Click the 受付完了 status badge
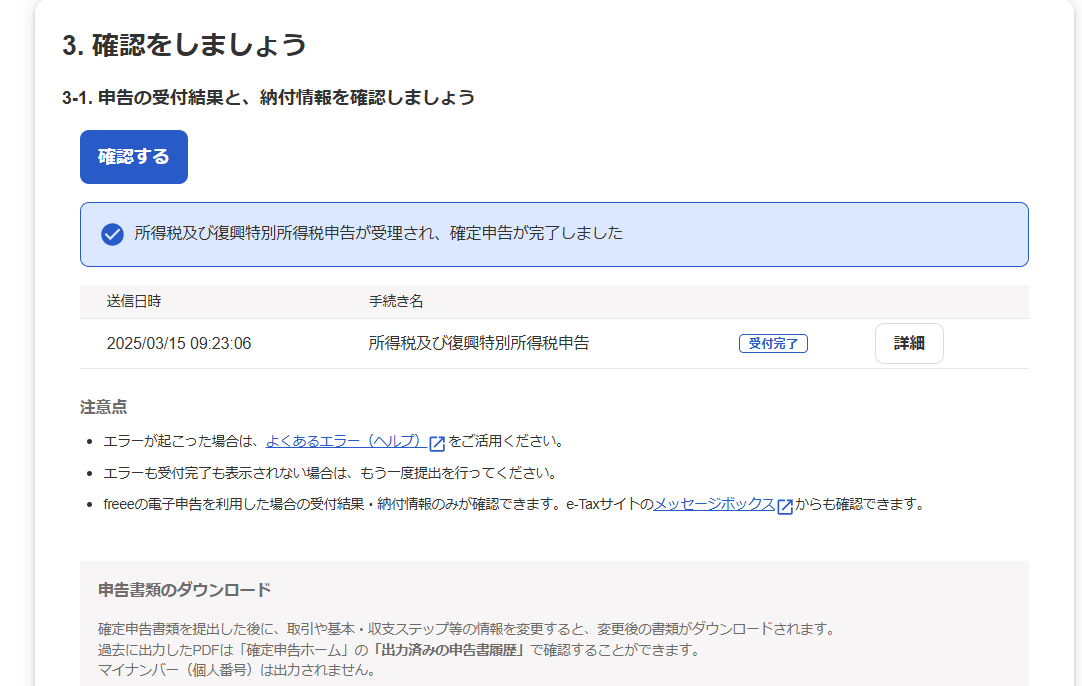 pyautogui.click(x=773, y=343)
